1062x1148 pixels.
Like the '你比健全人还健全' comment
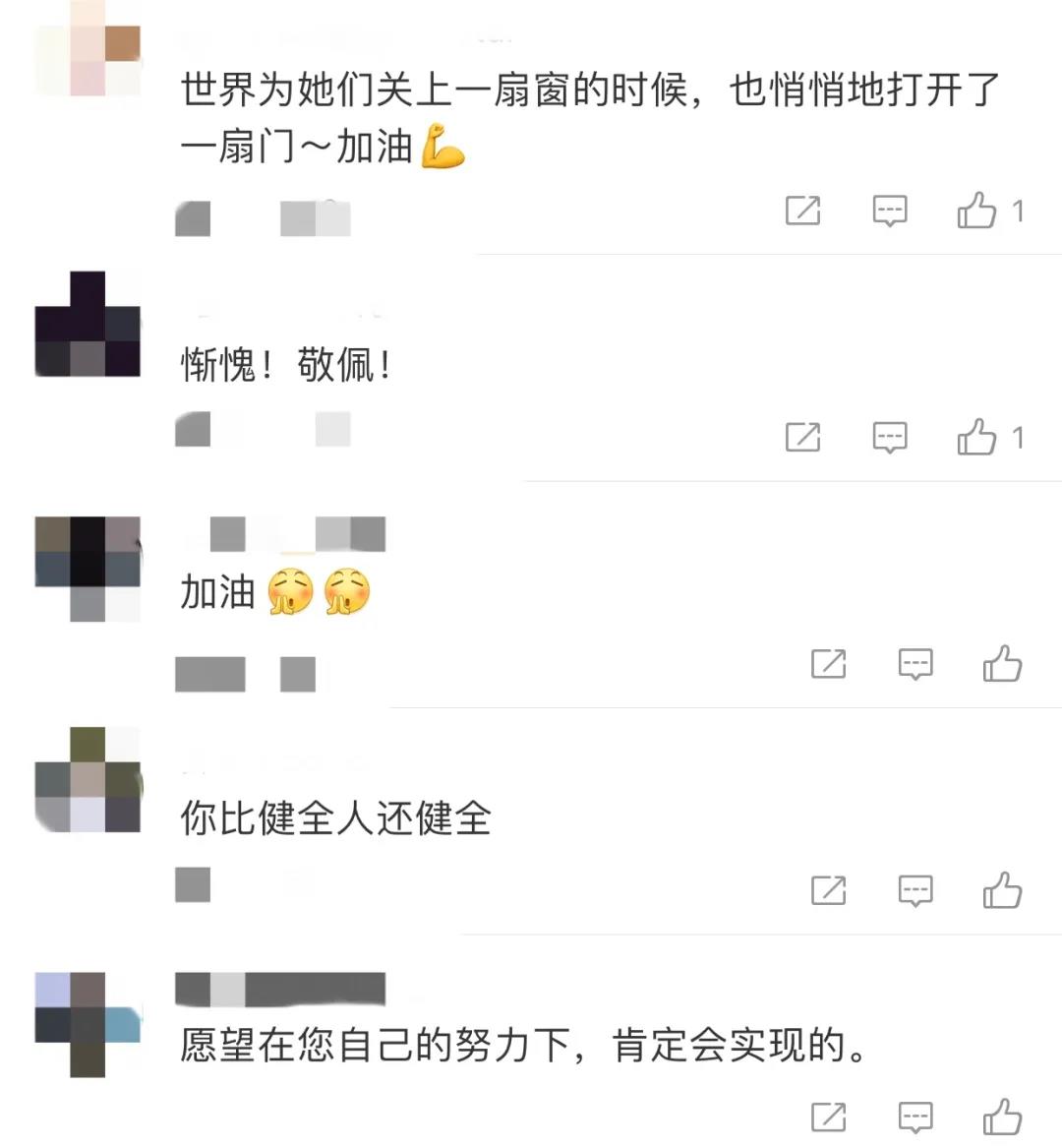(x=1003, y=890)
